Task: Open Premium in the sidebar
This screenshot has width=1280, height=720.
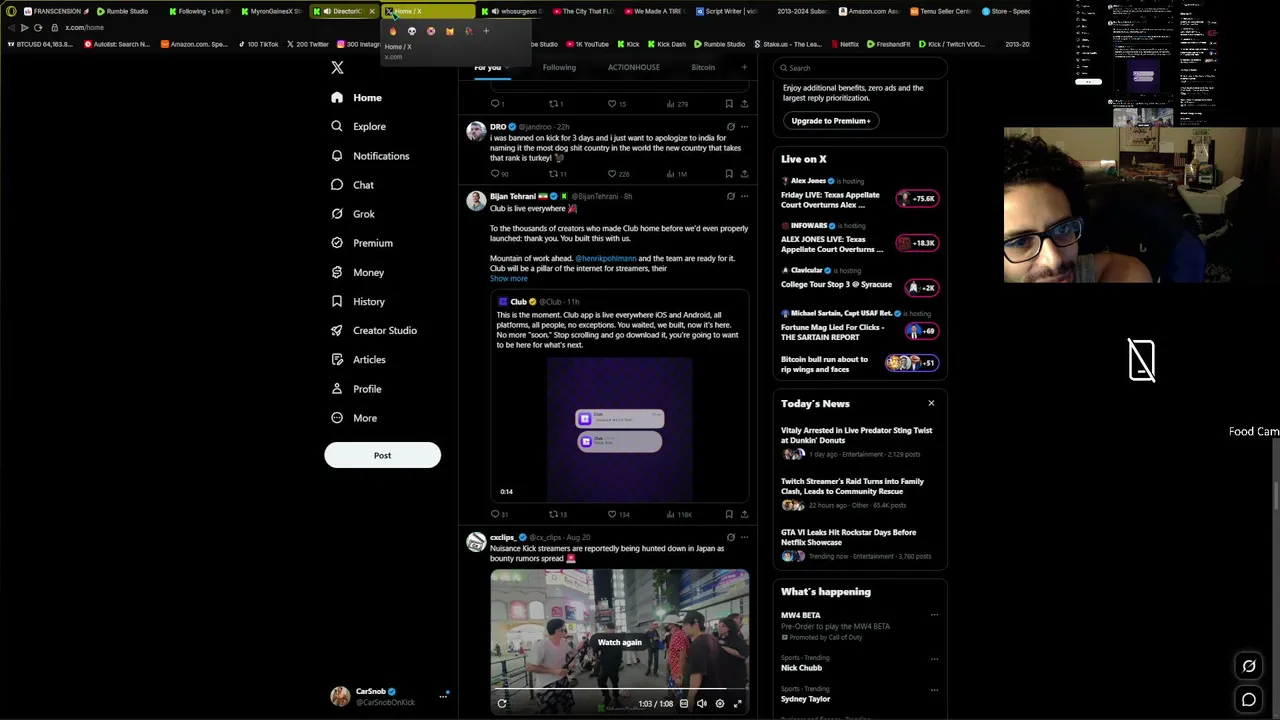Action: 361,243
